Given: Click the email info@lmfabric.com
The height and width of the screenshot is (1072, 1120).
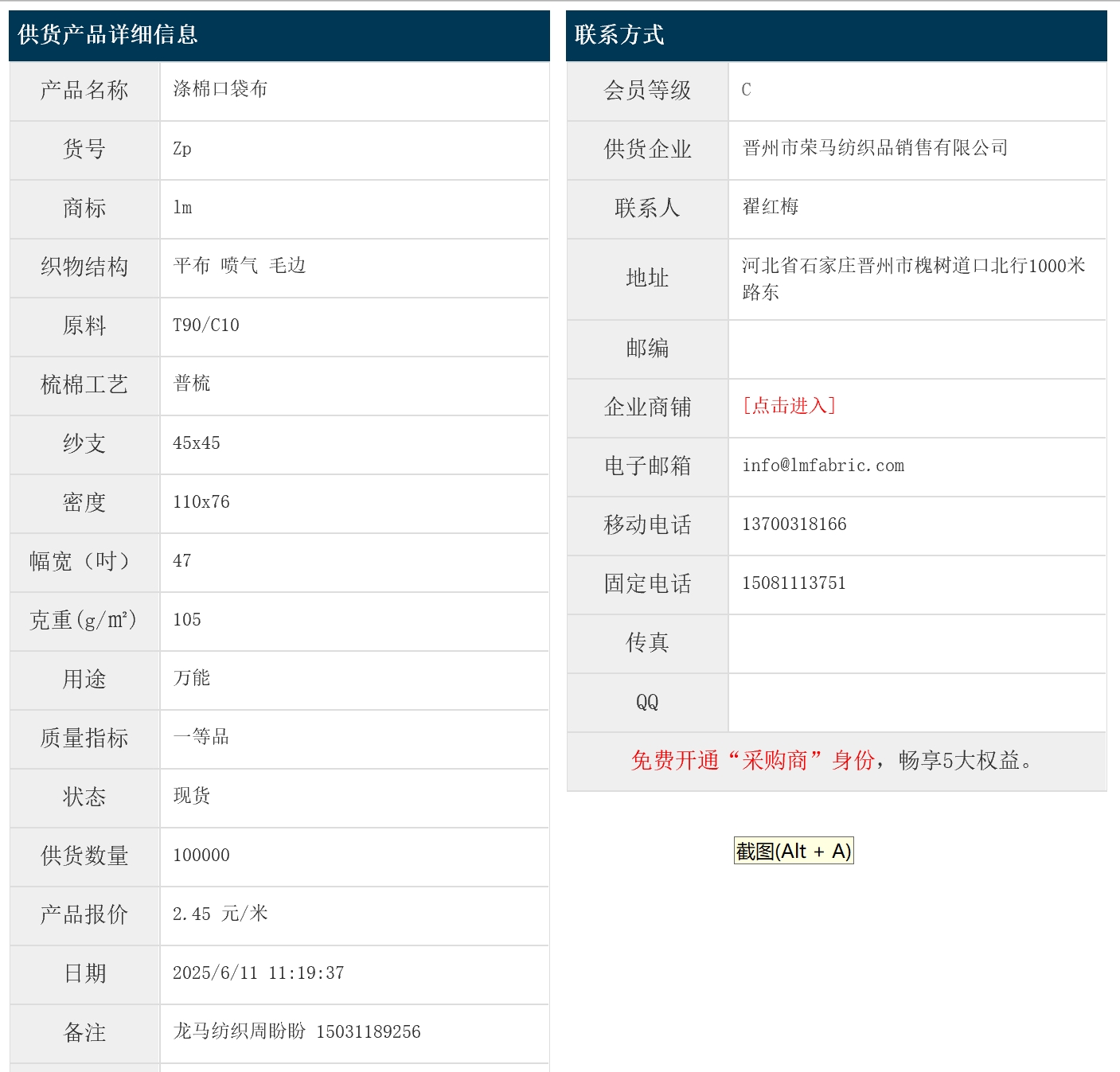Looking at the screenshot, I should tap(822, 466).
